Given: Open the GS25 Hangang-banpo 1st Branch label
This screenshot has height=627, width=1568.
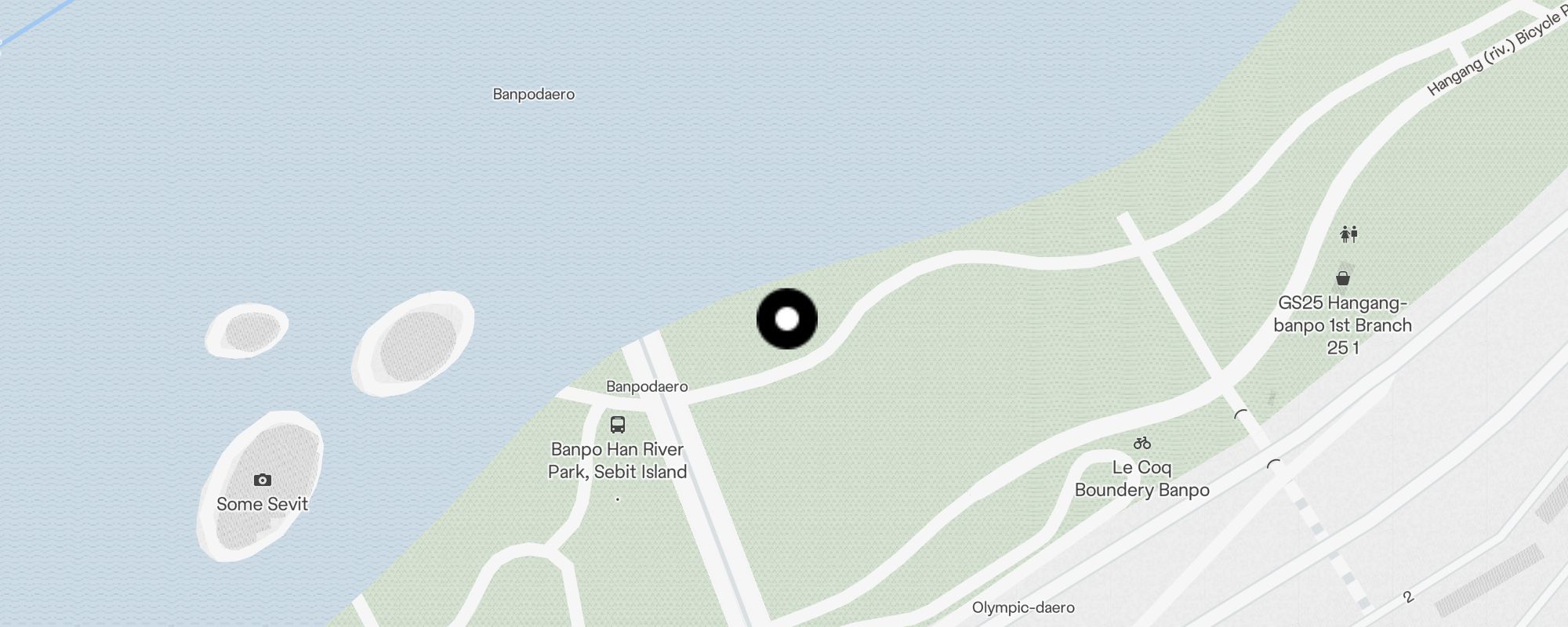Looking at the screenshot, I should [1343, 325].
